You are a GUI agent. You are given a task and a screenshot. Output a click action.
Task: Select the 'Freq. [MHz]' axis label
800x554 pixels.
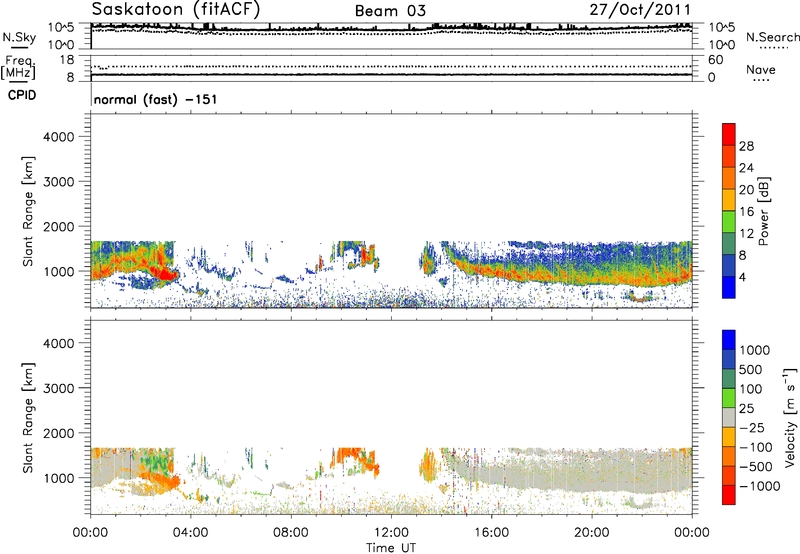(x=18, y=68)
